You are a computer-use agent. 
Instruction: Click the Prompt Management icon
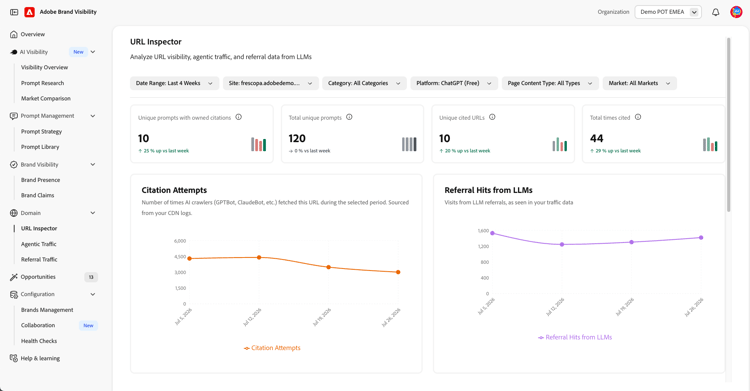pos(13,116)
